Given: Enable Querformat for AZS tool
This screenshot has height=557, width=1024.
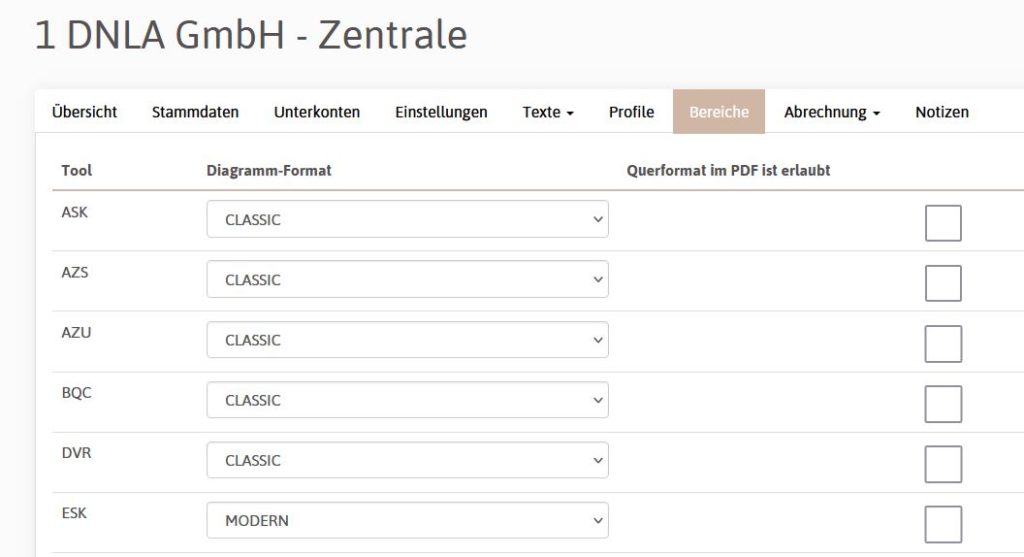Looking at the screenshot, I should click(943, 283).
